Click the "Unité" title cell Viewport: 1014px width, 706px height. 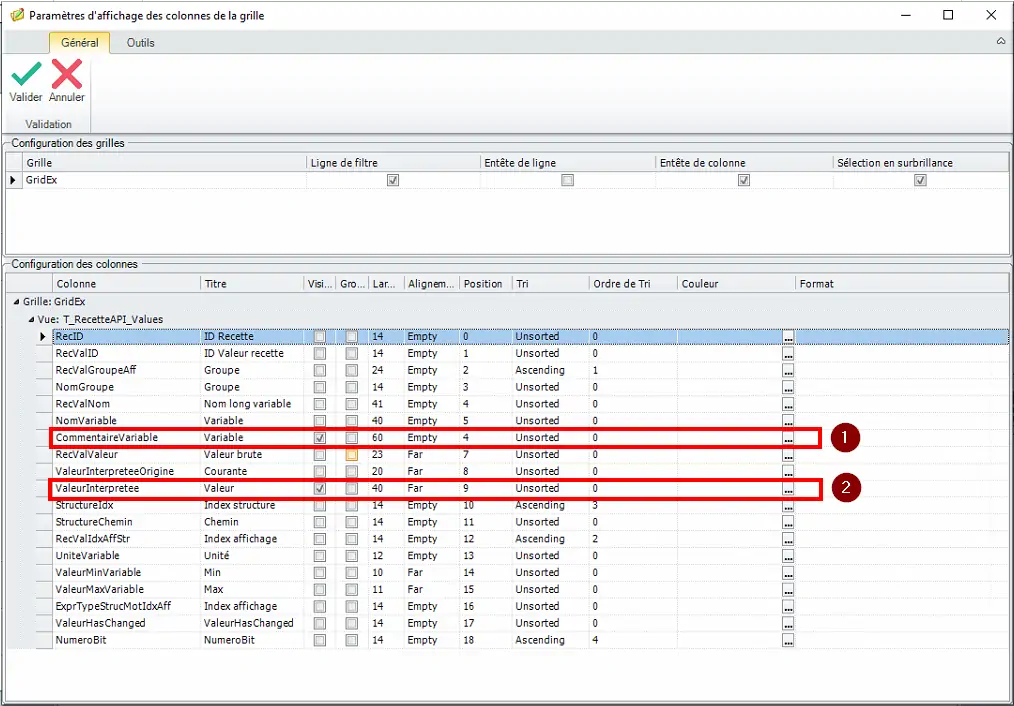(x=252, y=555)
